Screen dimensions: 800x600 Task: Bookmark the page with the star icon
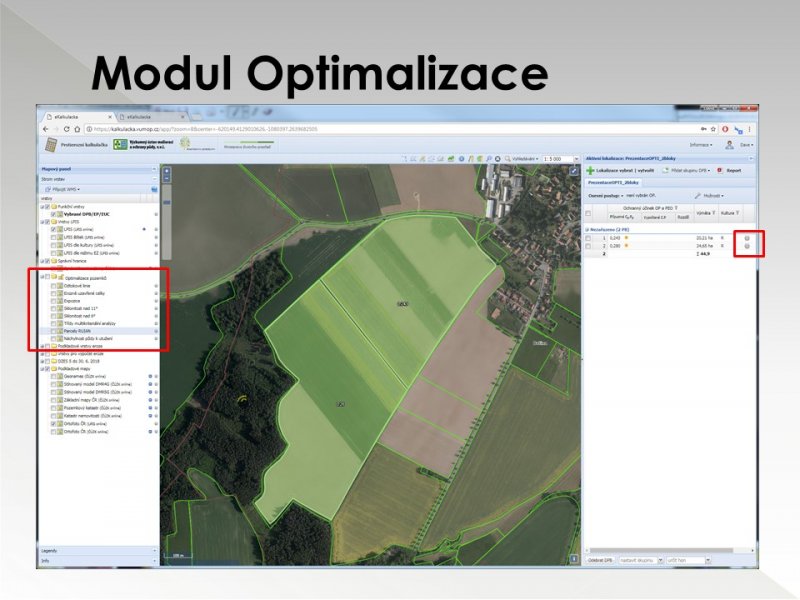(713, 129)
